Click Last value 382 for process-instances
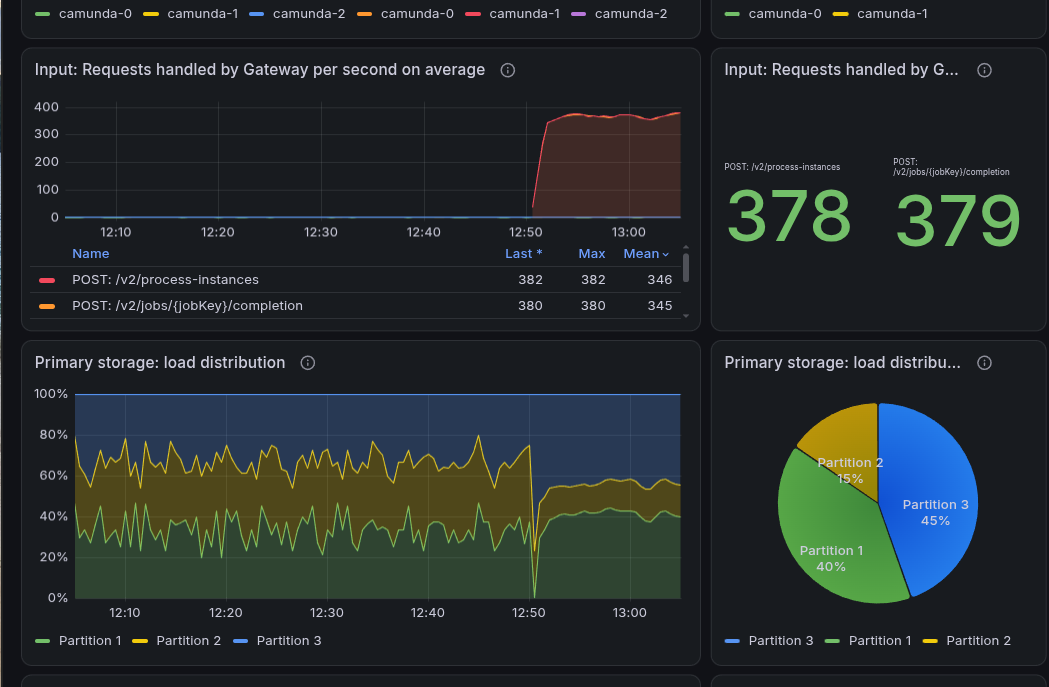This screenshot has height=687, width=1049. click(531, 280)
